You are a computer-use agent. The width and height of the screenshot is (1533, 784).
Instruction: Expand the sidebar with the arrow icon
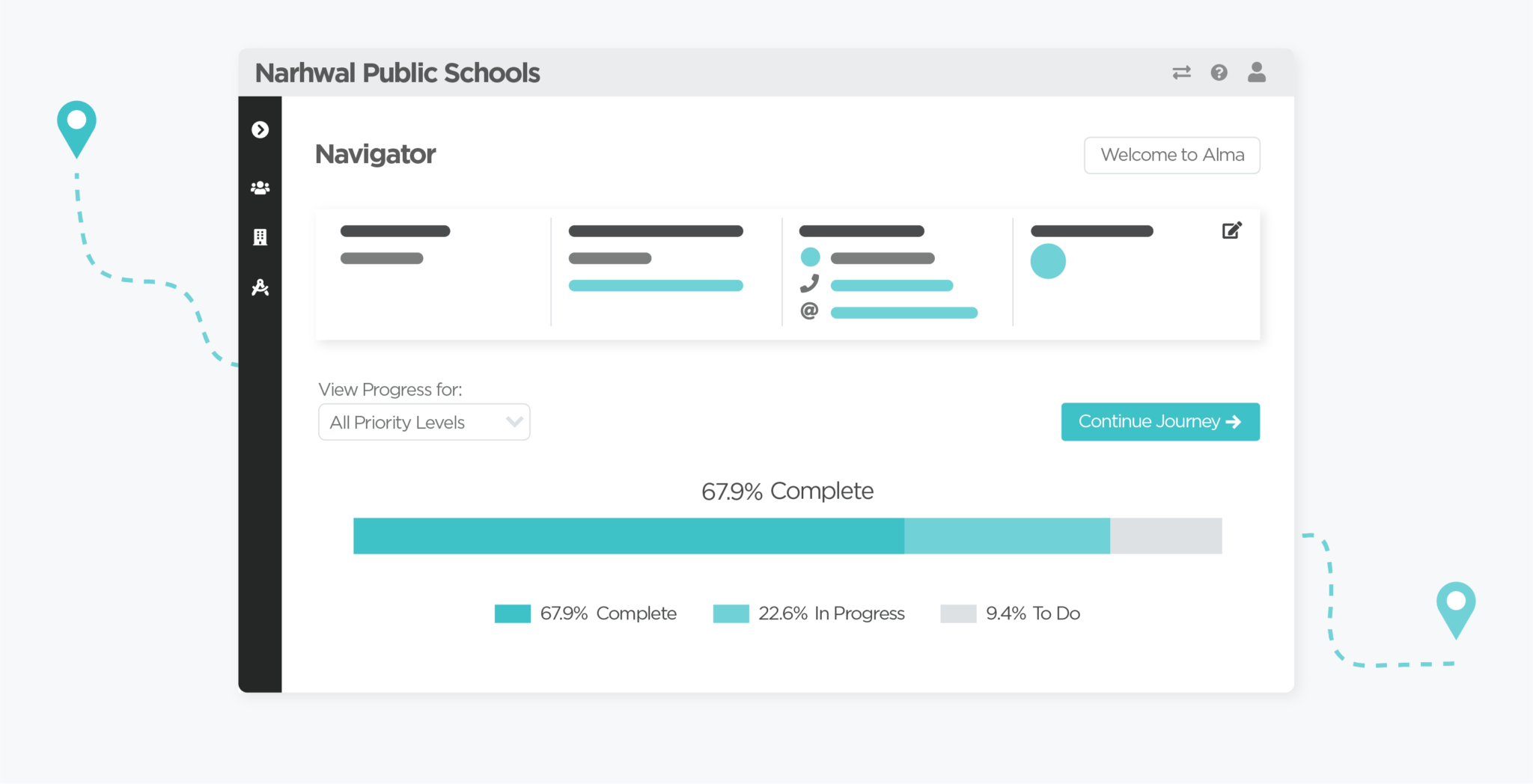coord(260,130)
